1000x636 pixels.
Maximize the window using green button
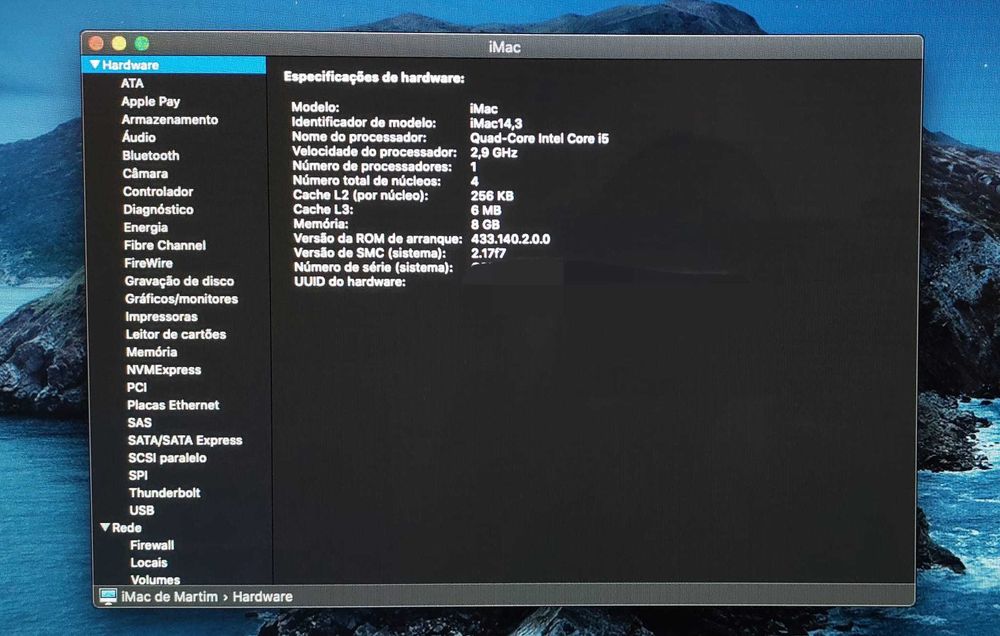click(x=142, y=43)
